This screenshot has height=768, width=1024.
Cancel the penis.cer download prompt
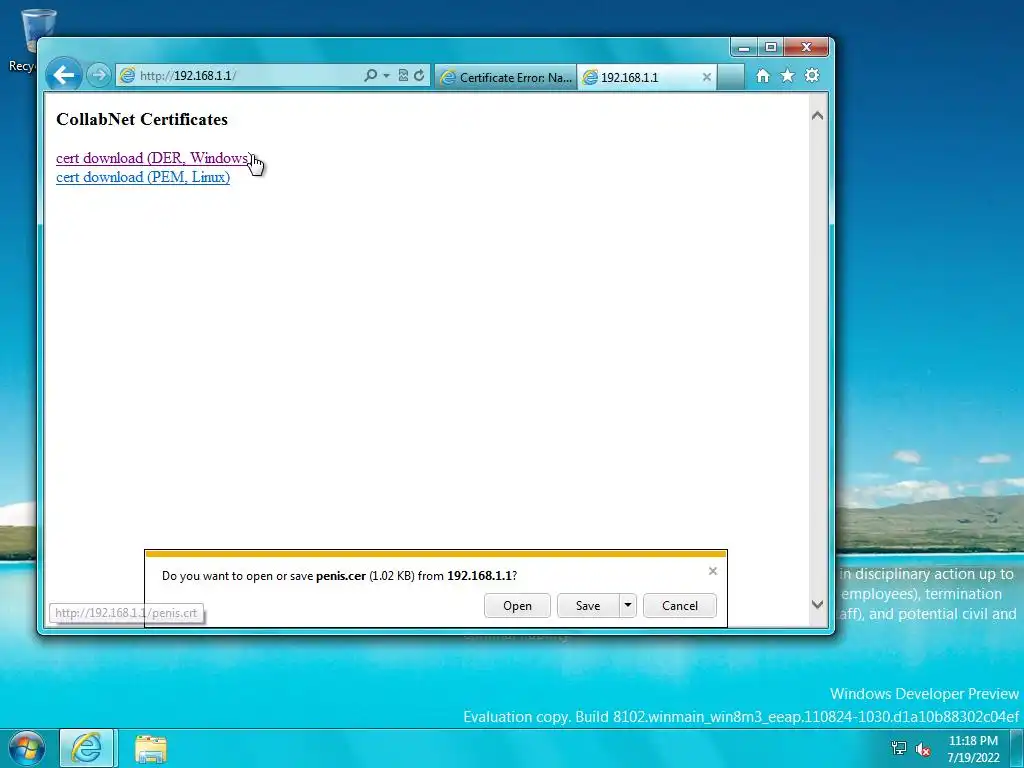pyautogui.click(x=680, y=605)
